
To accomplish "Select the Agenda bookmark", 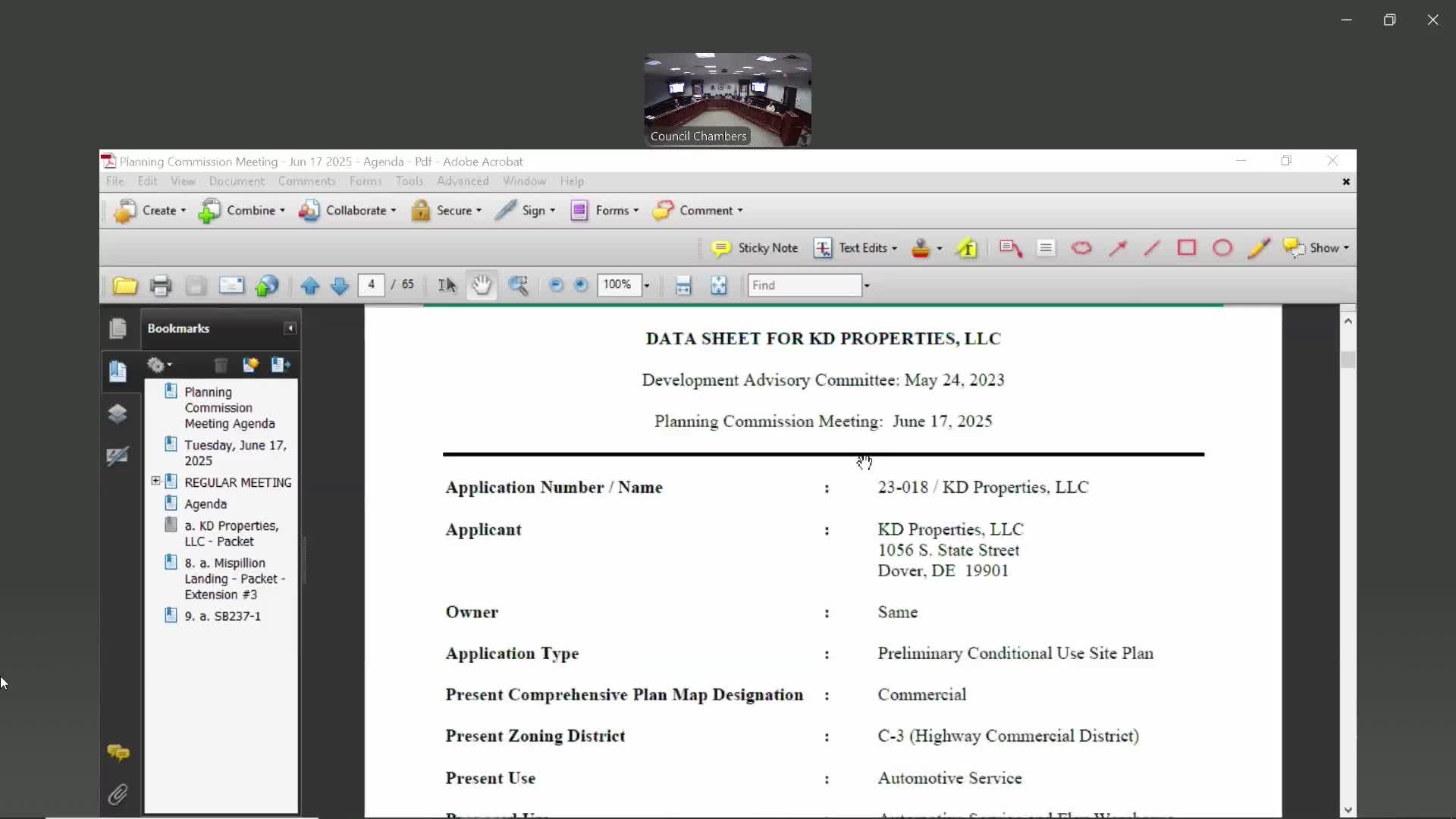I will tap(205, 503).
